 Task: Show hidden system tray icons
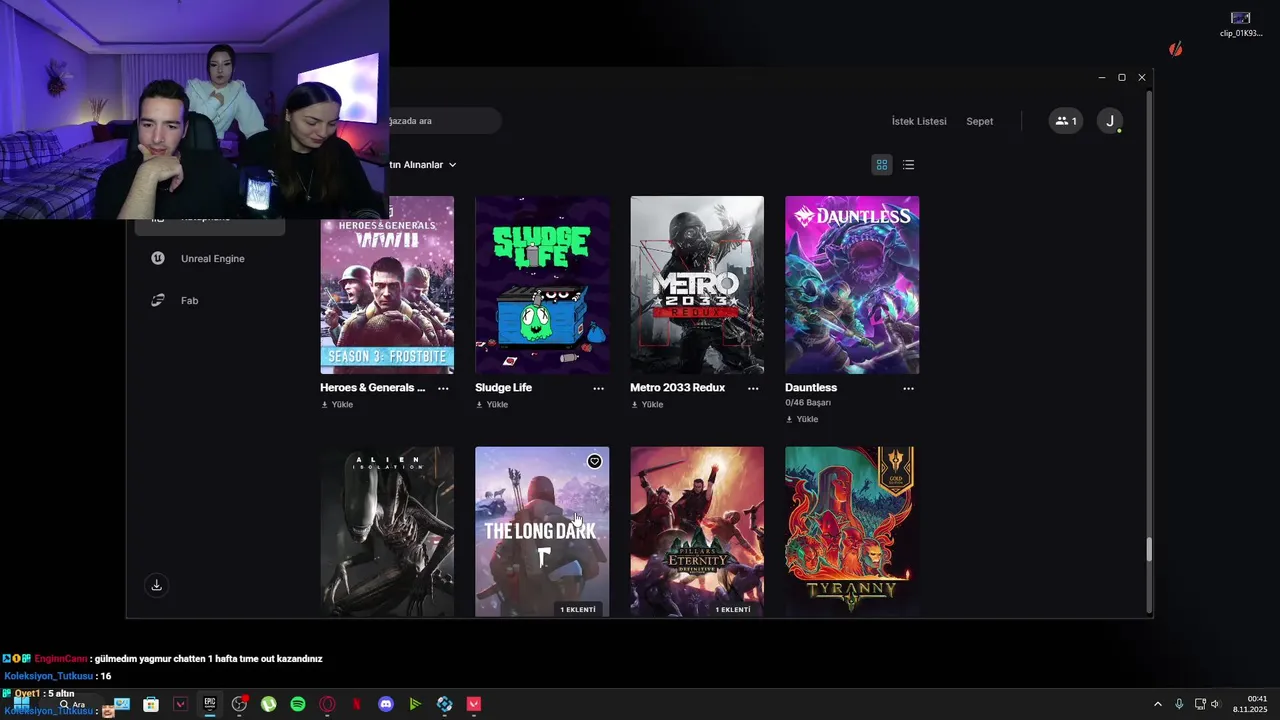[1158, 704]
